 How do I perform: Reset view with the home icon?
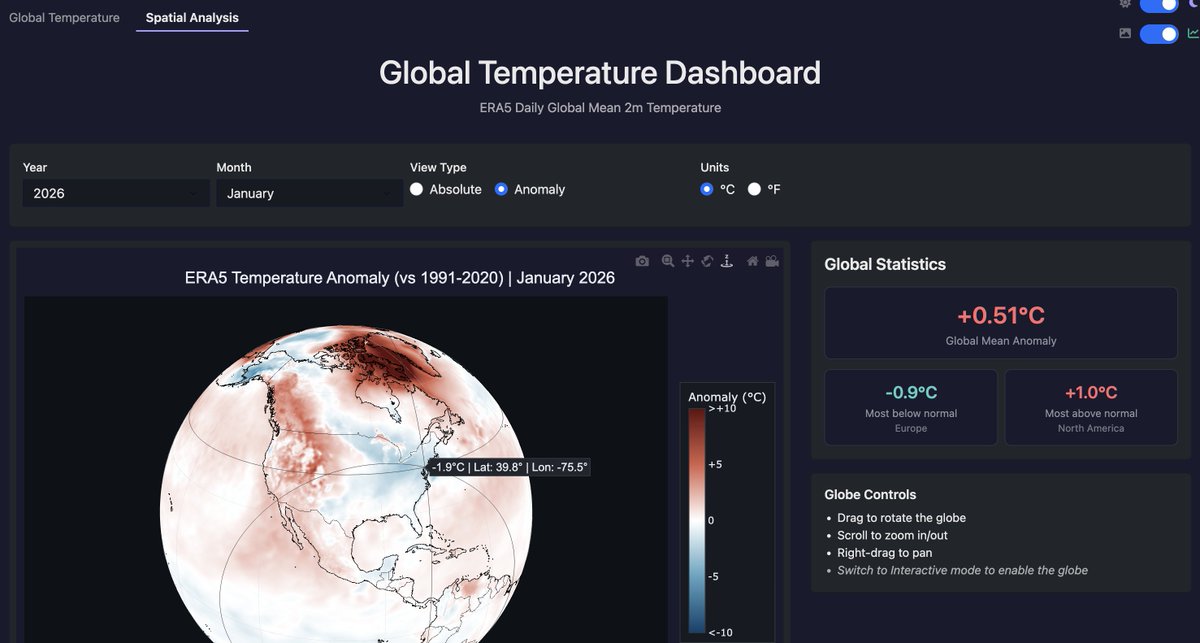pyautogui.click(x=753, y=262)
